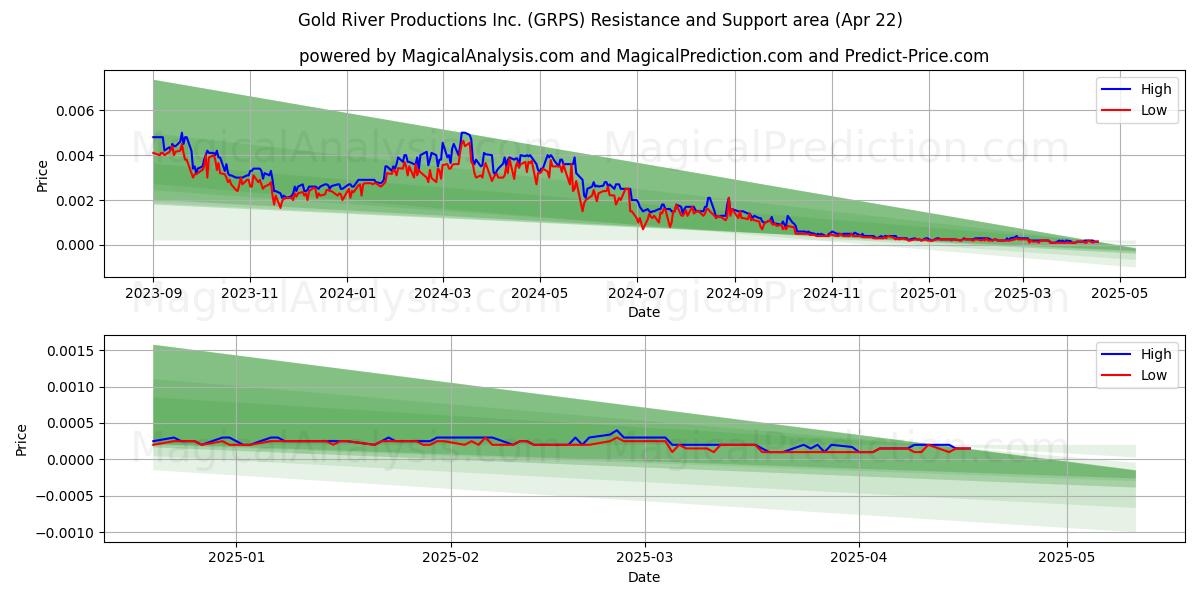Click the −0.0005 price tick label
The width and height of the screenshot is (1200, 600).
coord(65,496)
